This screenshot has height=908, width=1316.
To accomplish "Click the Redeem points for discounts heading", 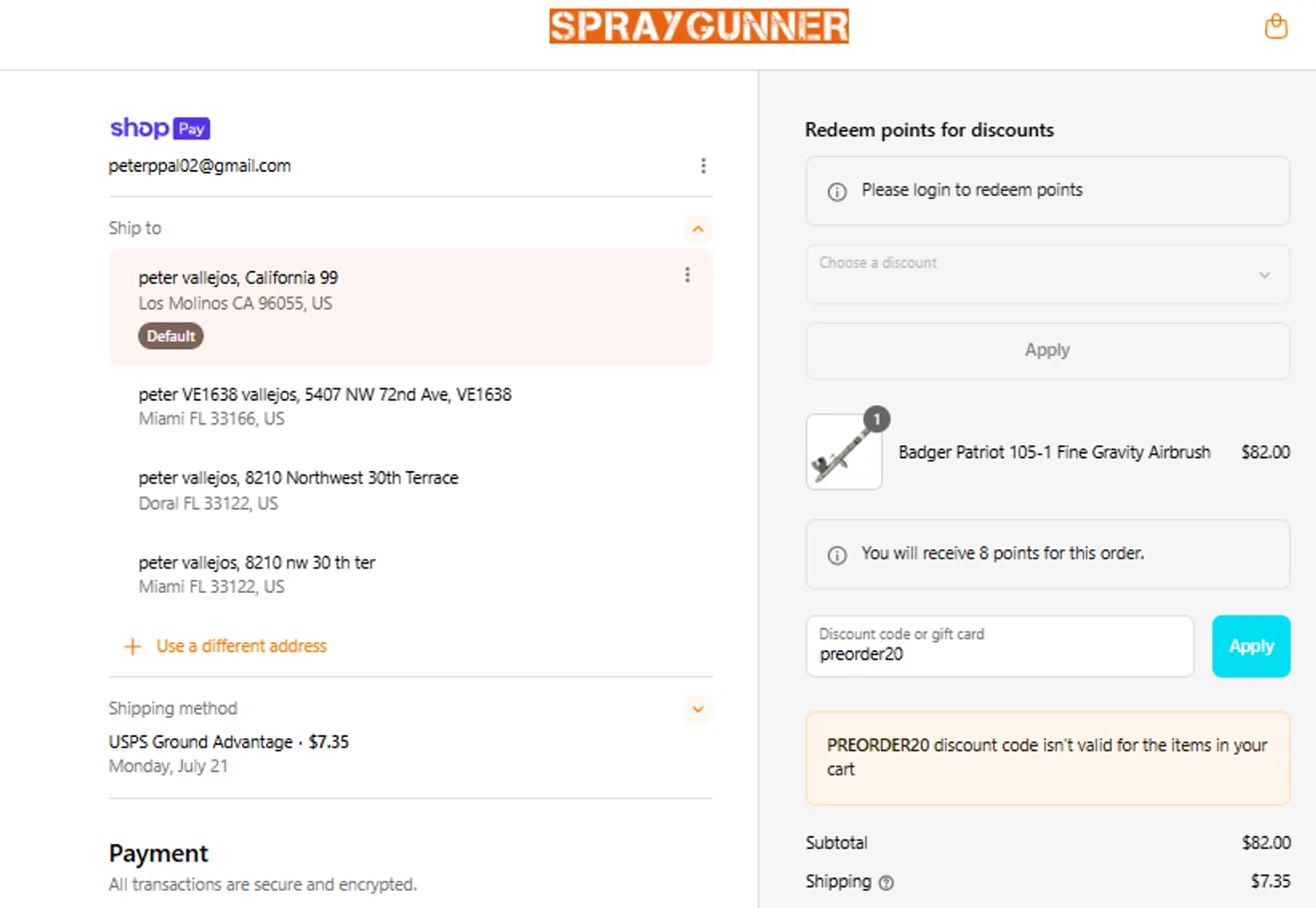I will (929, 130).
